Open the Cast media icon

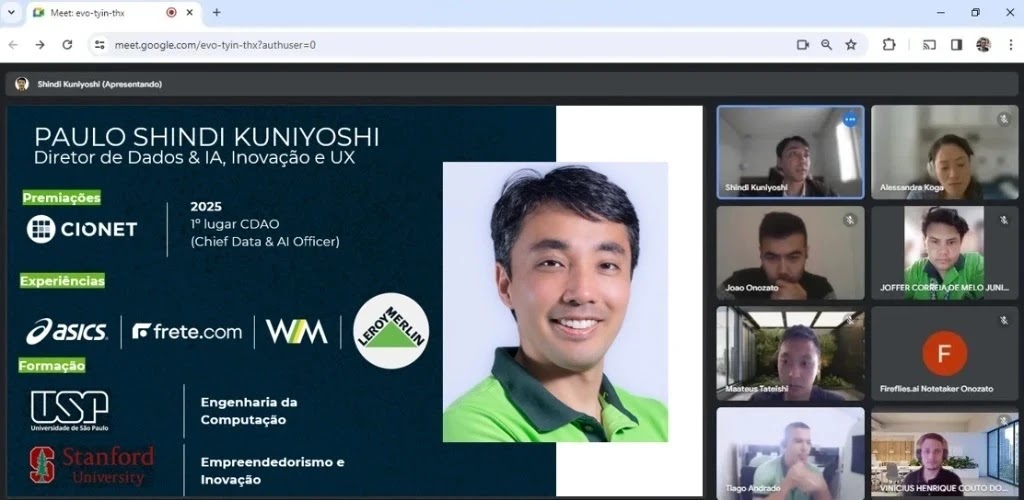(x=929, y=45)
